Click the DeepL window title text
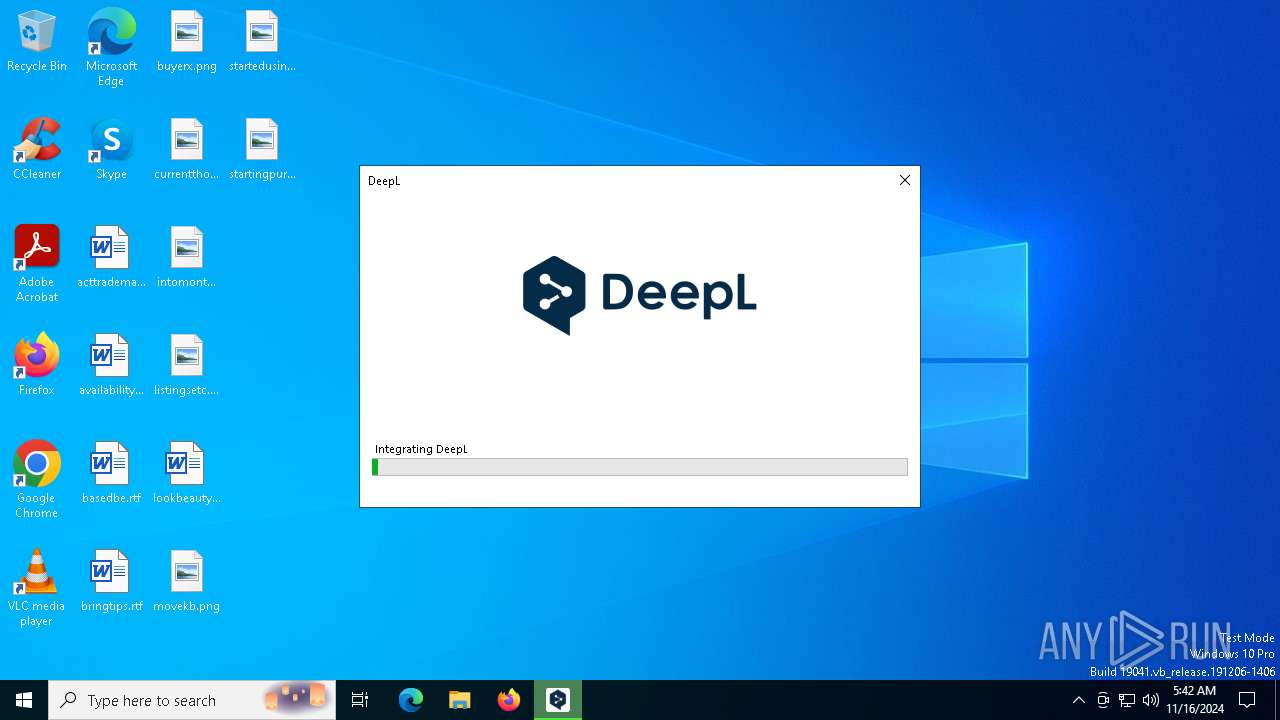The width and height of the screenshot is (1280, 720). tap(384, 181)
